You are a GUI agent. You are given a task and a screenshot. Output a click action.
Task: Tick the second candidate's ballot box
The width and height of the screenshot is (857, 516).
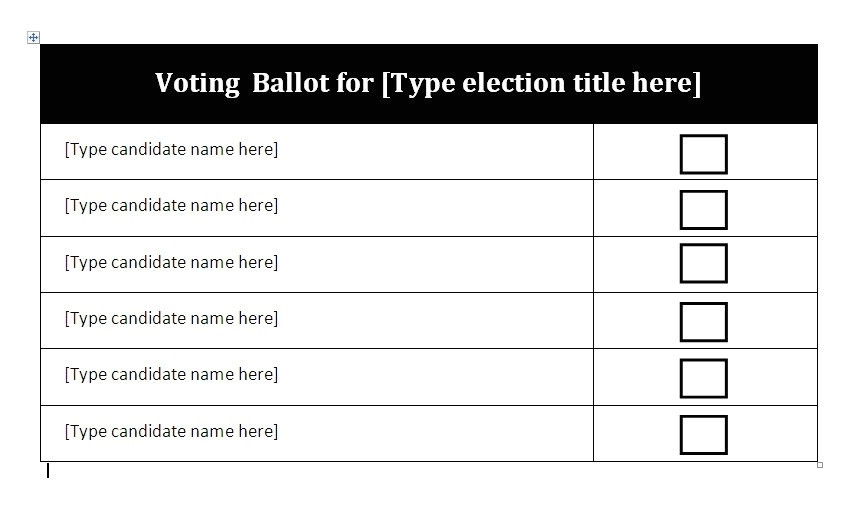click(x=703, y=210)
